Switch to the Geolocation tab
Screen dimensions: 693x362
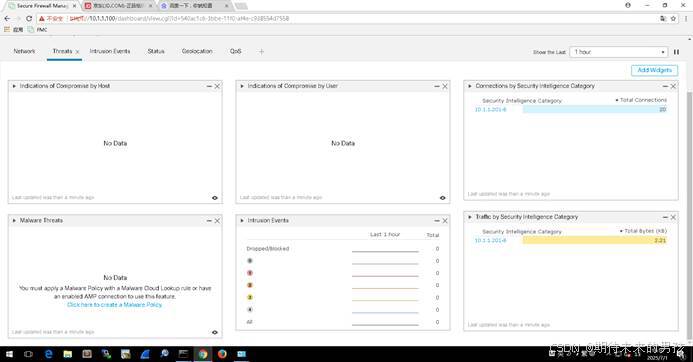[197, 51]
